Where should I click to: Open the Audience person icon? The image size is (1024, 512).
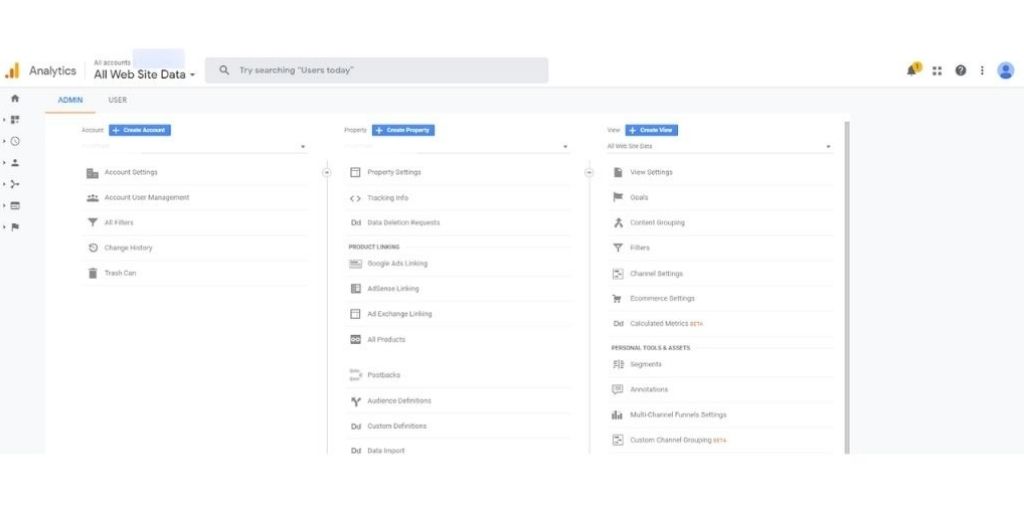[15, 163]
